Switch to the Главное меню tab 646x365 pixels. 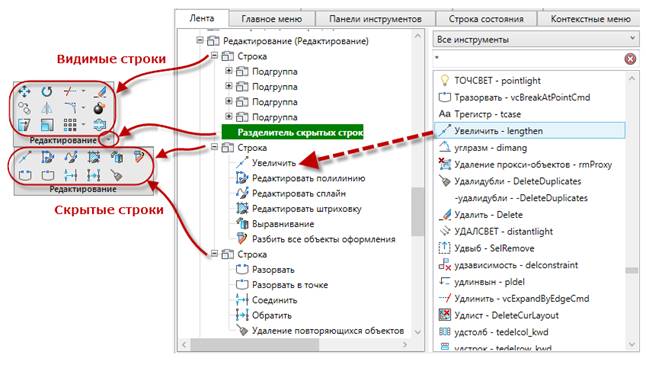coord(272,19)
